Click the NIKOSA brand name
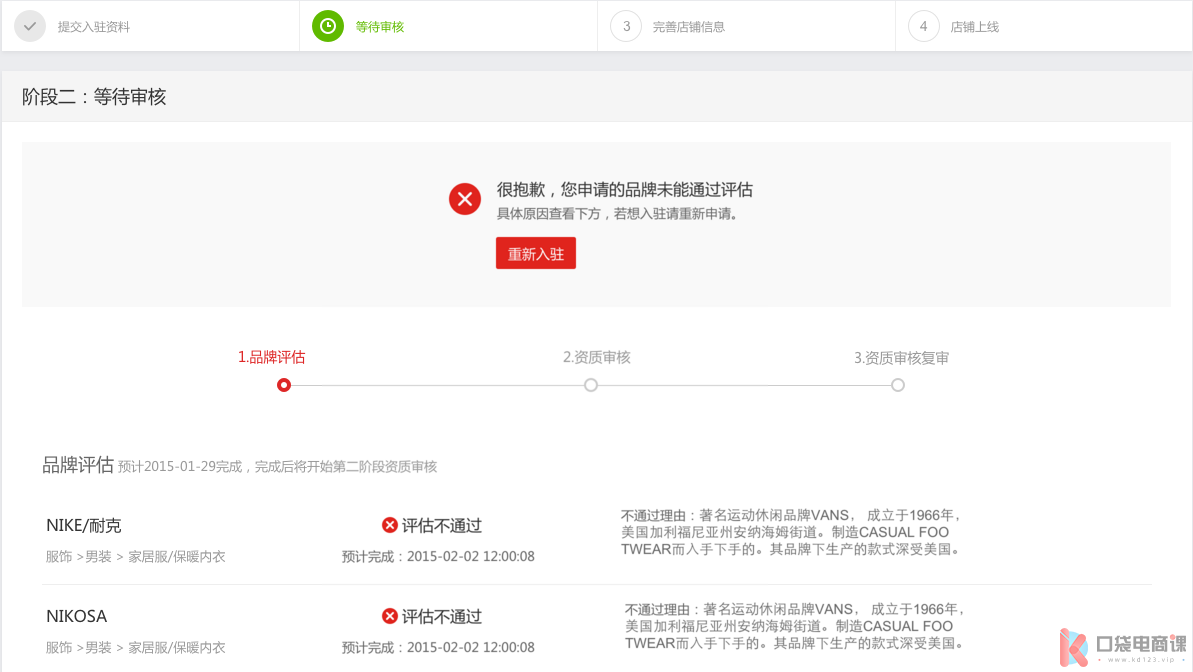The width and height of the screenshot is (1193, 672). pyautogui.click(x=77, y=616)
